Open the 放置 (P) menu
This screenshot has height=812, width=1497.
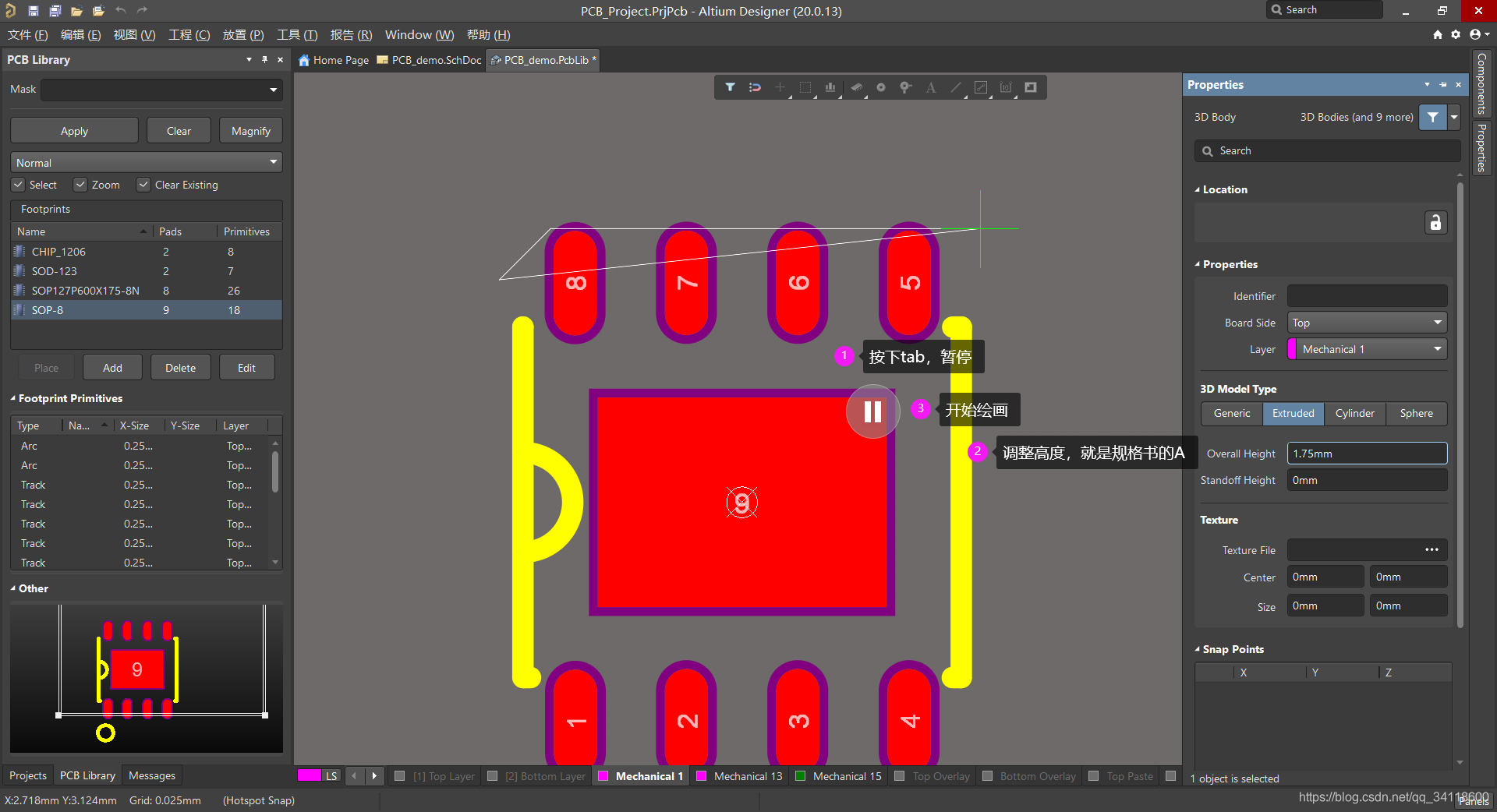pyautogui.click(x=243, y=35)
